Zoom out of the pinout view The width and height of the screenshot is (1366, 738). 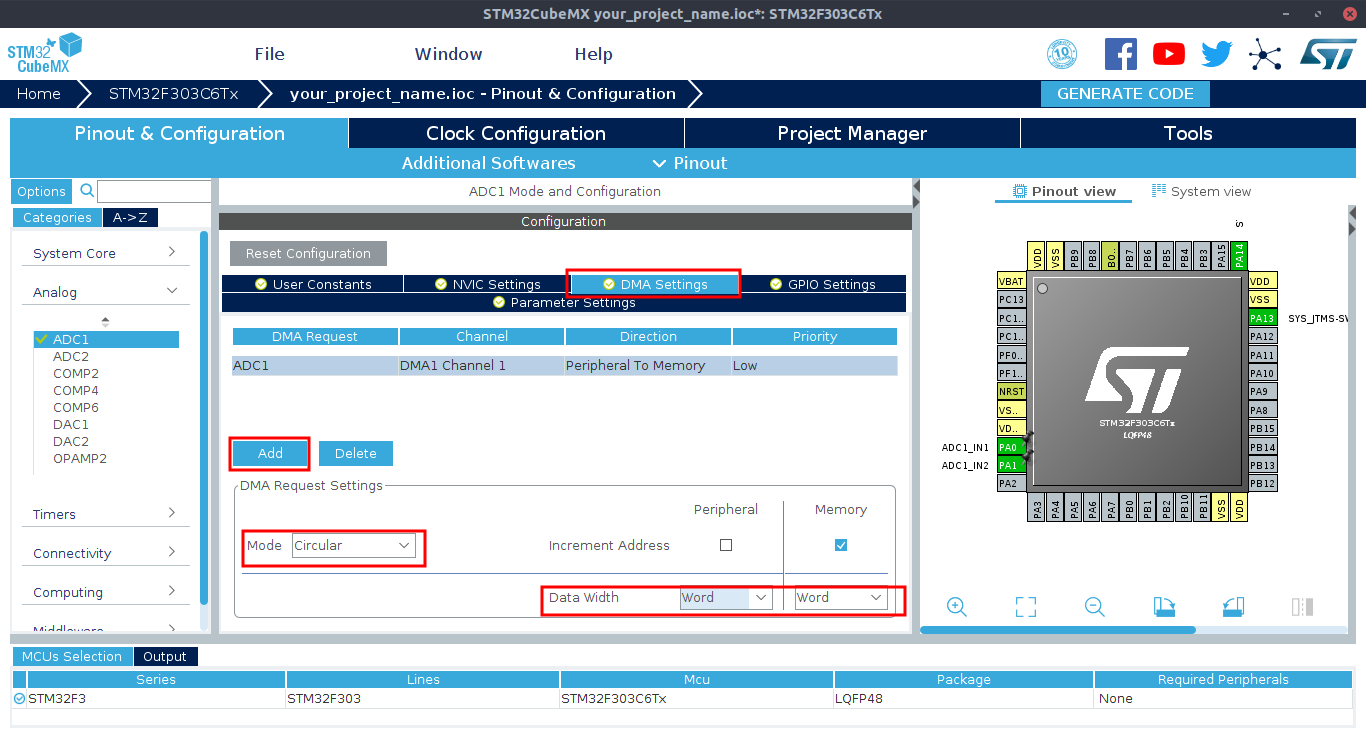(1094, 607)
